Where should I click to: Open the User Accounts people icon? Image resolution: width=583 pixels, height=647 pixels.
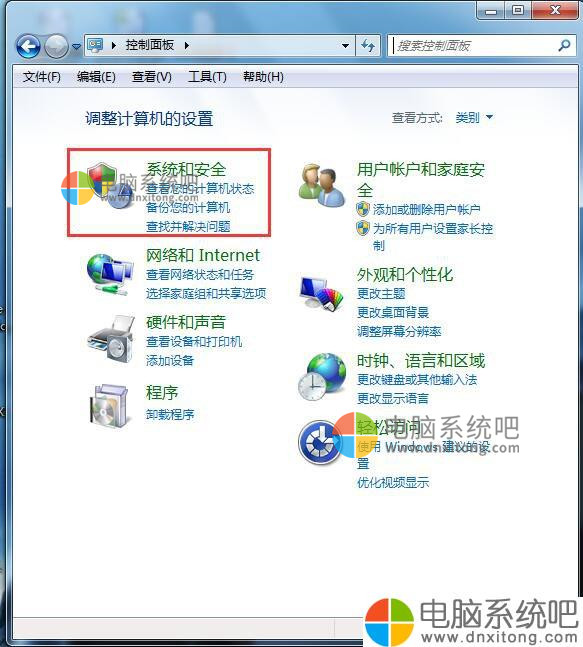(321, 186)
